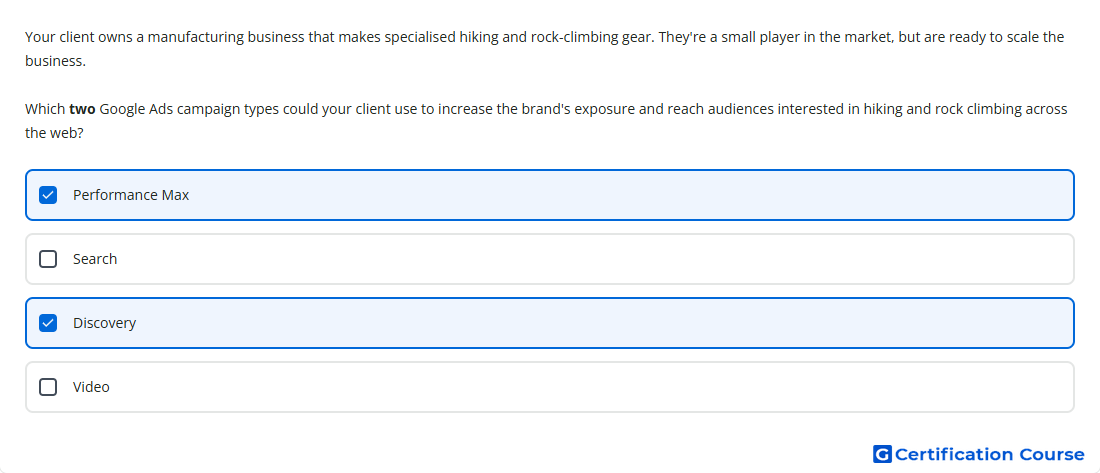Click the Discovery answer label
Viewport: 1100px width, 473px height.
105,323
